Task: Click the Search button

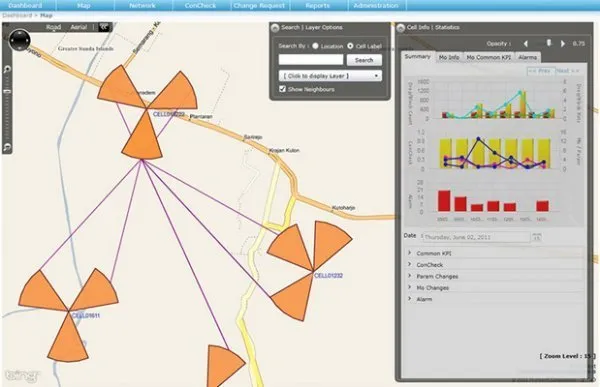Action: coord(364,60)
